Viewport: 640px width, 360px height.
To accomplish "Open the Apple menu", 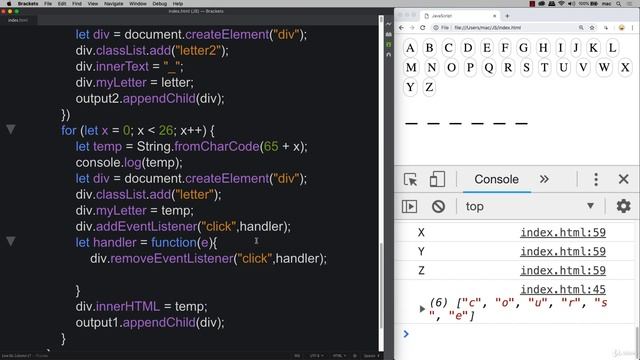I will tap(9, 4).
